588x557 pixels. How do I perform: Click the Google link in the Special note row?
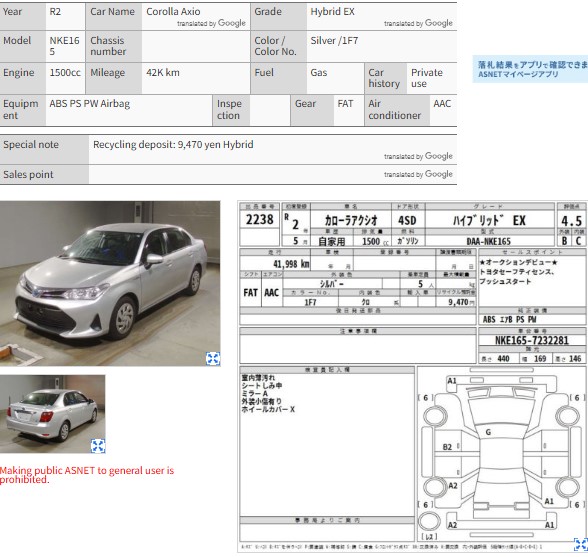click(439, 156)
